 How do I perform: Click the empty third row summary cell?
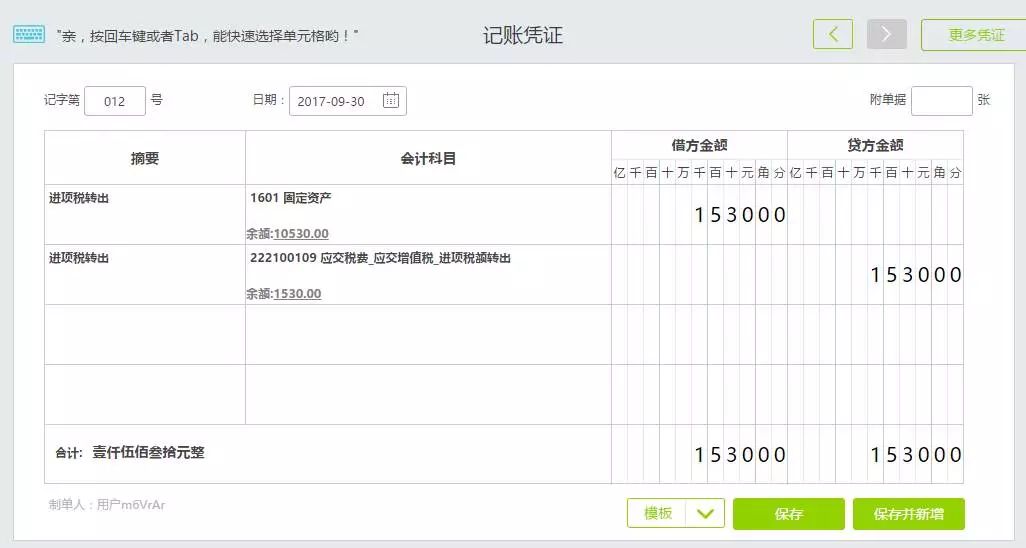[145, 334]
